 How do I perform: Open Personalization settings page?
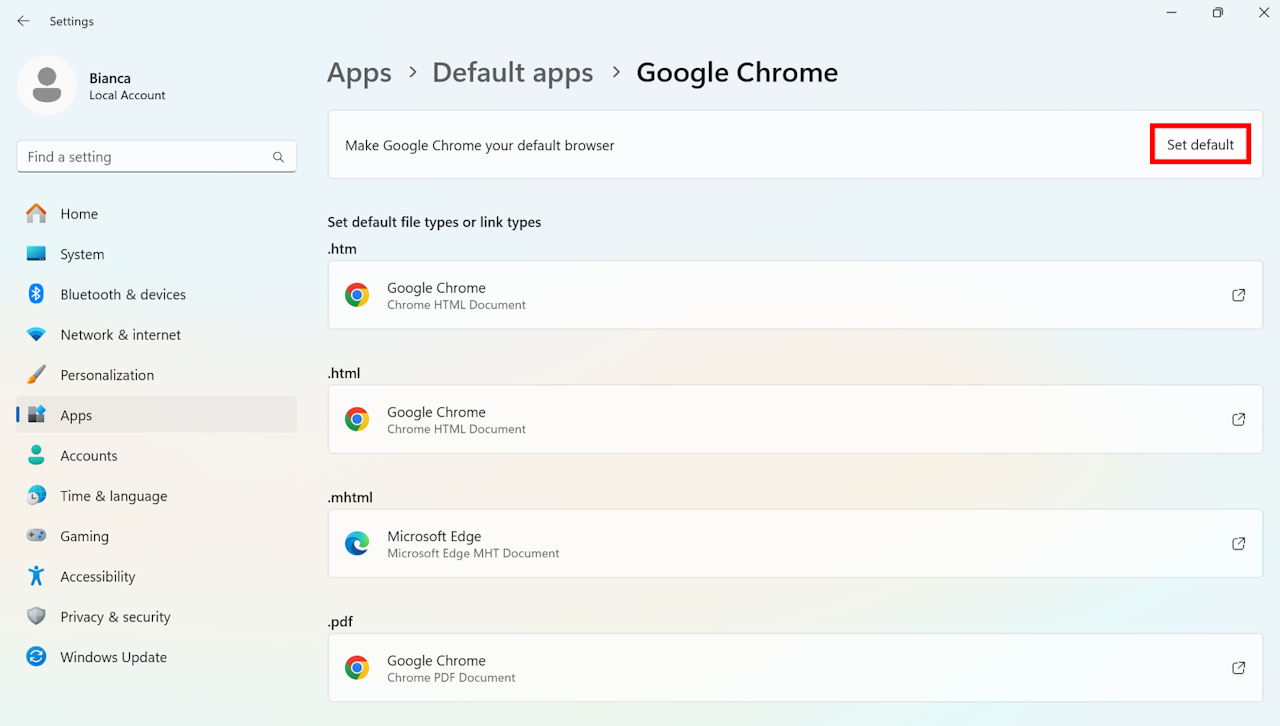click(107, 375)
